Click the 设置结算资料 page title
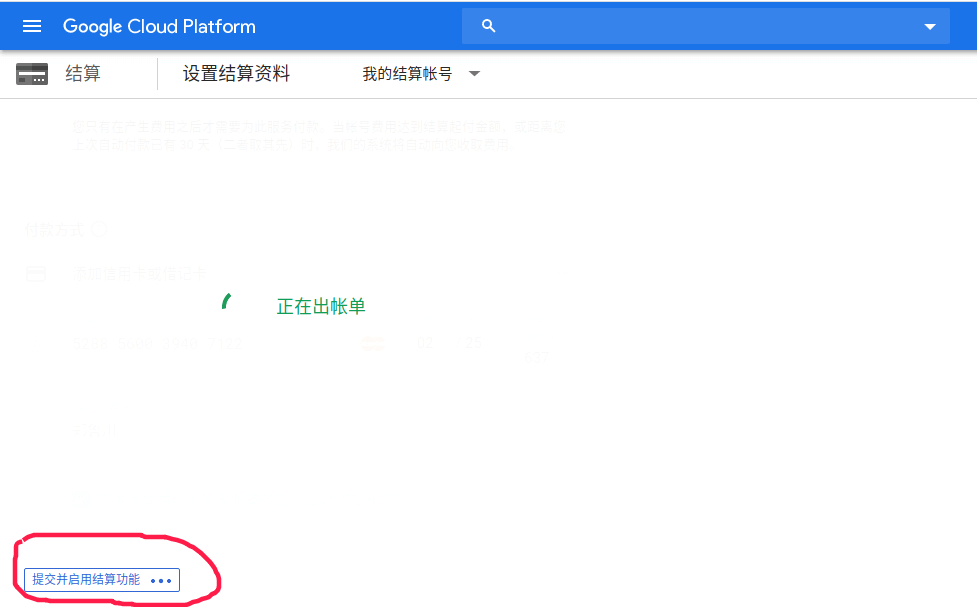Viewport: 977px width, 609px height. (236, 74)
